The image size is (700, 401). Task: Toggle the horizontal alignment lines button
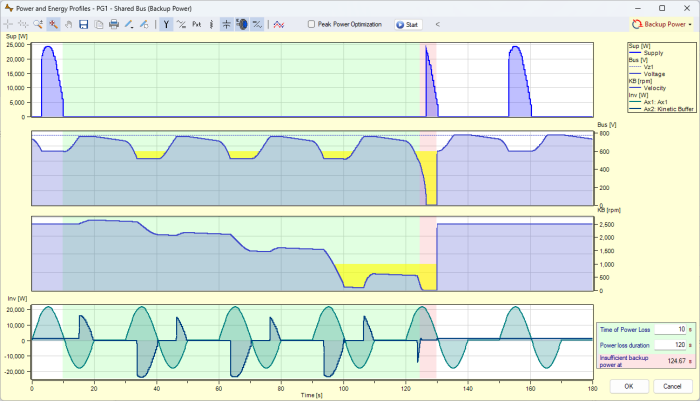coord(227,23)
